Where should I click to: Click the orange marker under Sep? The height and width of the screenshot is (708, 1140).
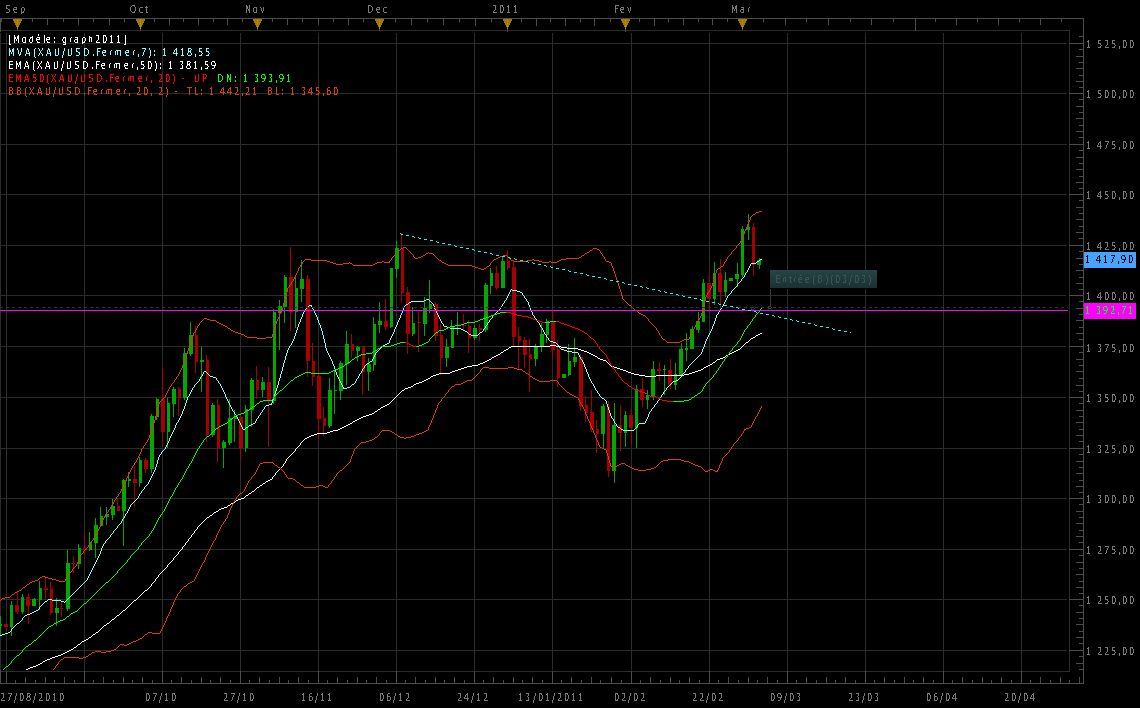(17, 24)
